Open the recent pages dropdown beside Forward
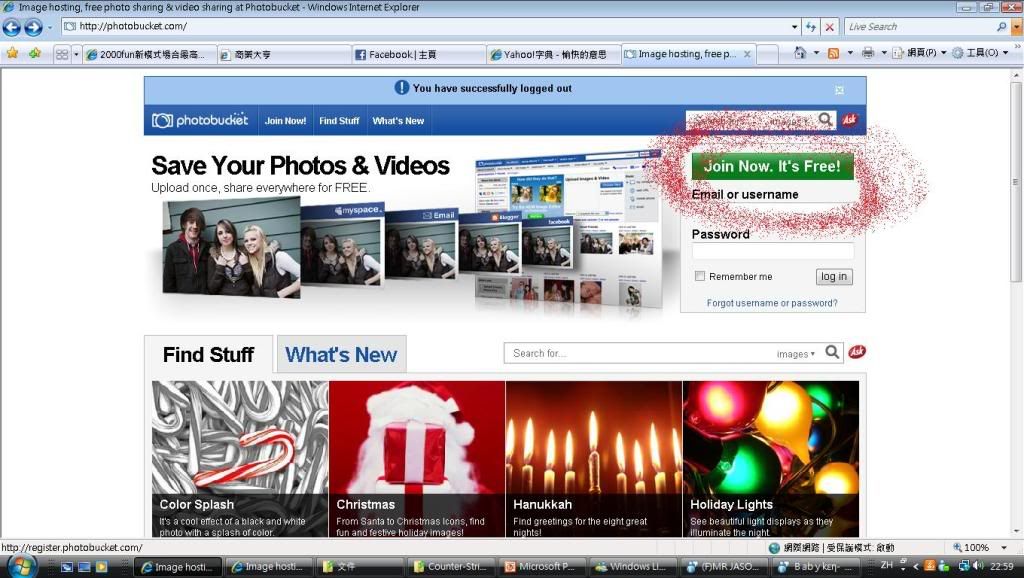Viewport: 1024px width, 578px height. (x=50, y=27)
